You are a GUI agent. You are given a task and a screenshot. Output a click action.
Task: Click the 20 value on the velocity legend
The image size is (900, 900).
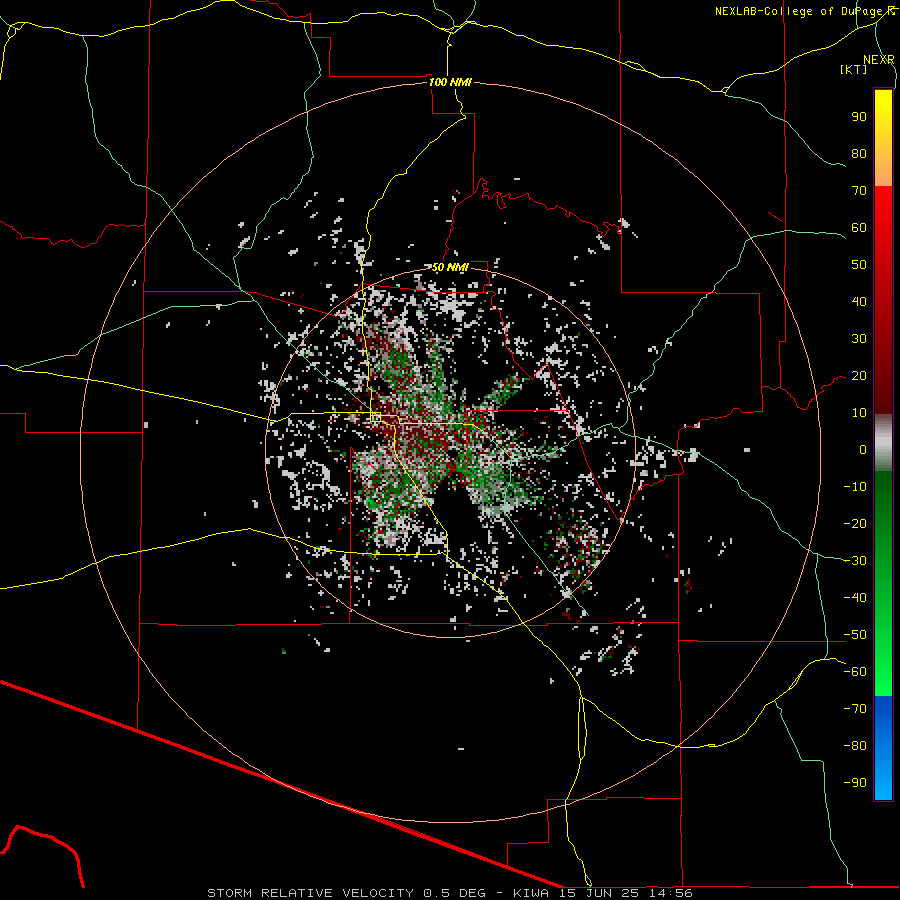[x=859, y=376]
